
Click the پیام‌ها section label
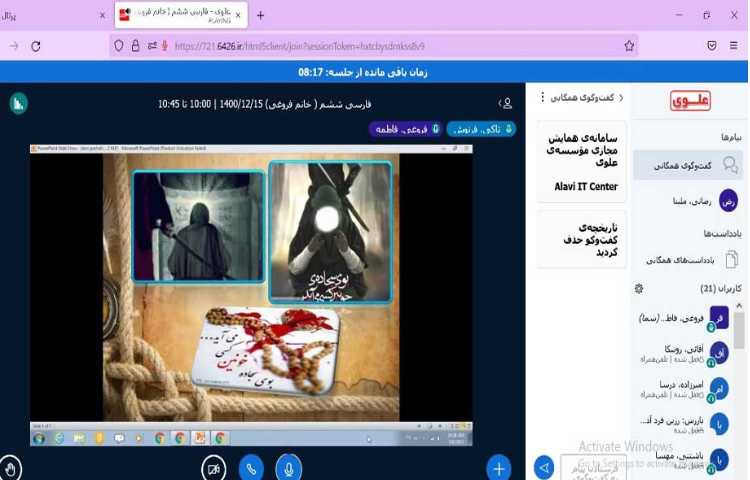click(731, 137)
